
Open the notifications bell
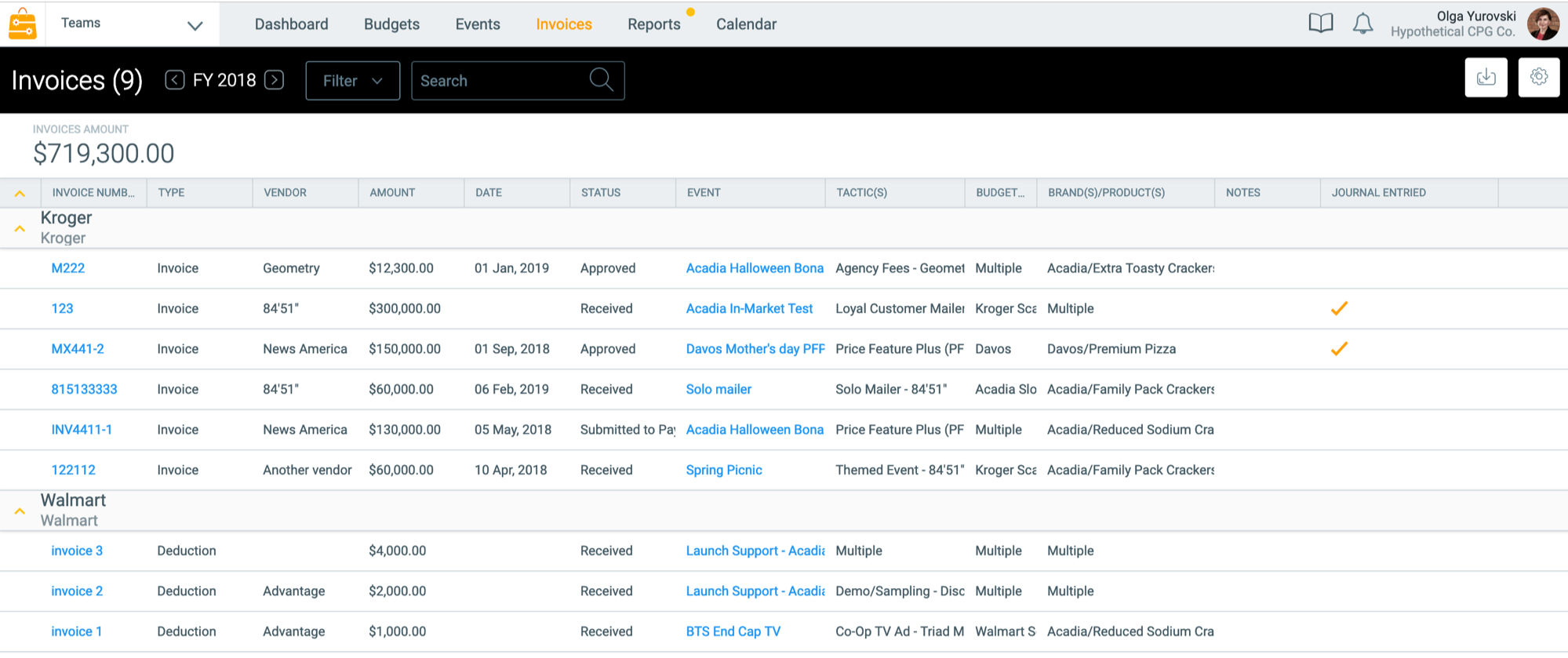click(x=1363, y=24)
